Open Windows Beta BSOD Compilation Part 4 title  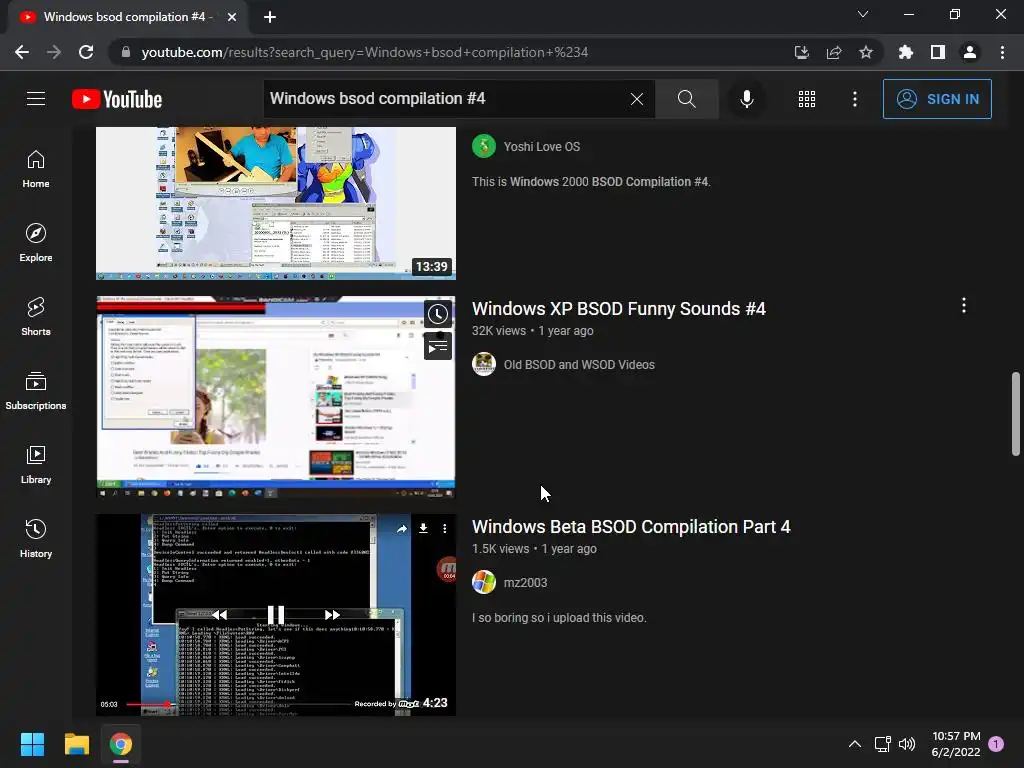(x=631, y=526)
